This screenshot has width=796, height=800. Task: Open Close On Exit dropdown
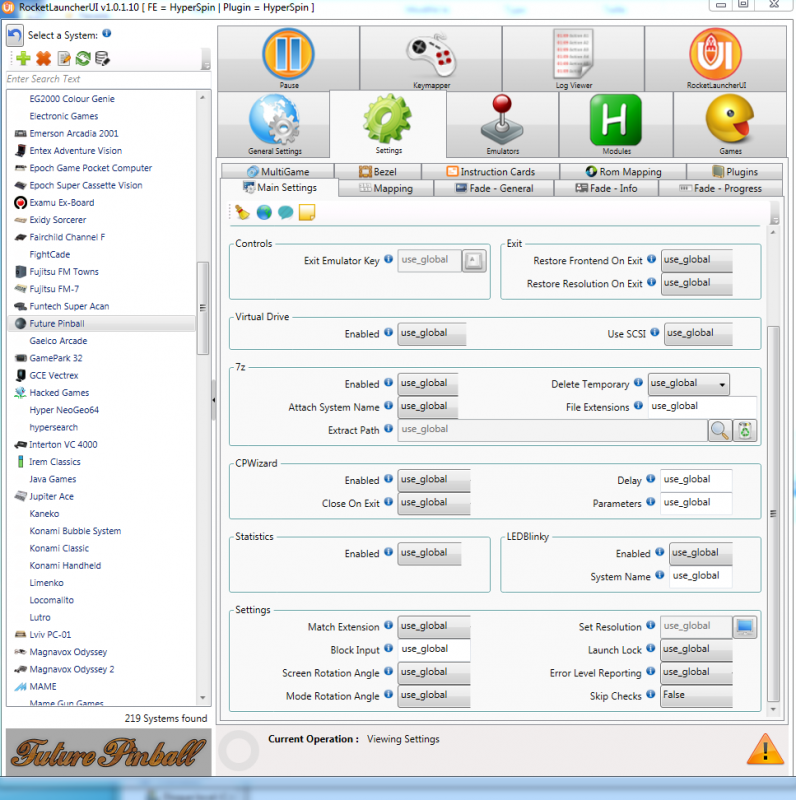point(434,503)
